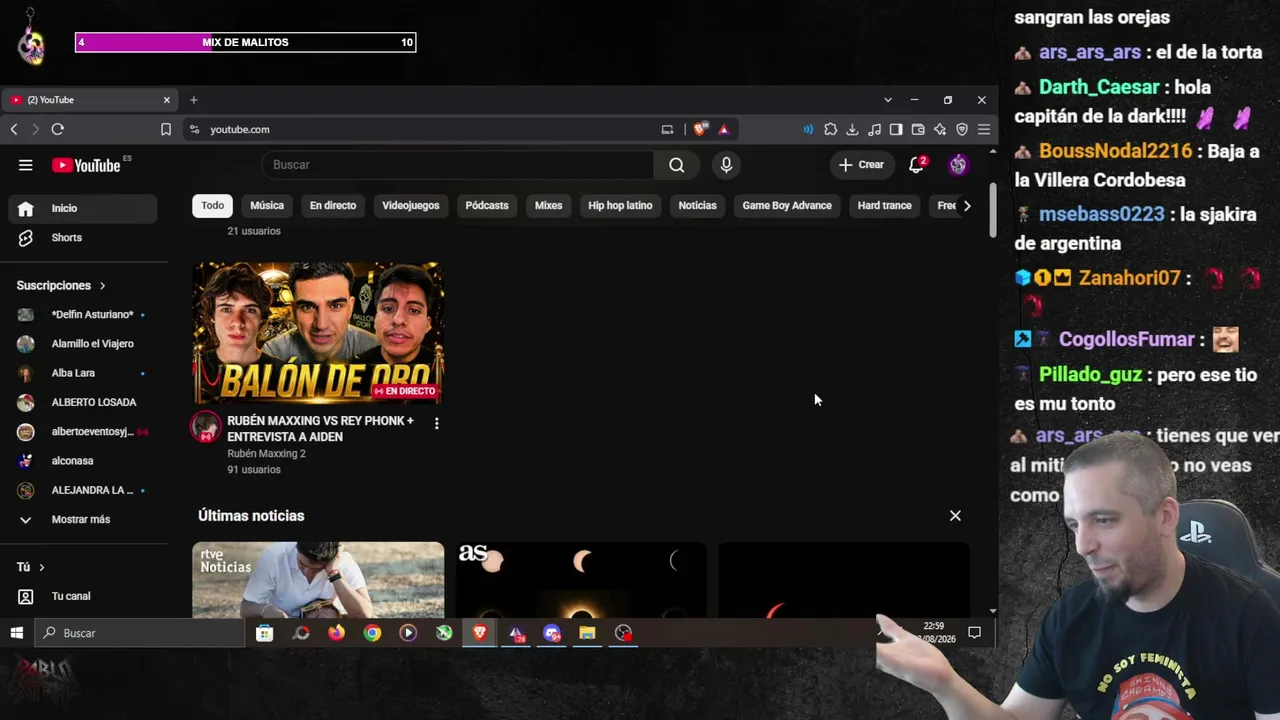
Task: Bookmark this page with the bookmark icon
Action: pos(166,129)
